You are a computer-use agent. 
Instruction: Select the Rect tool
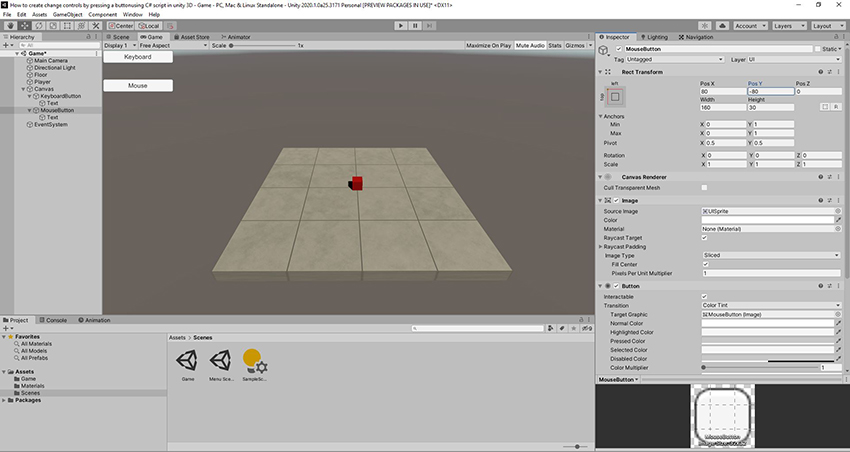67,25
